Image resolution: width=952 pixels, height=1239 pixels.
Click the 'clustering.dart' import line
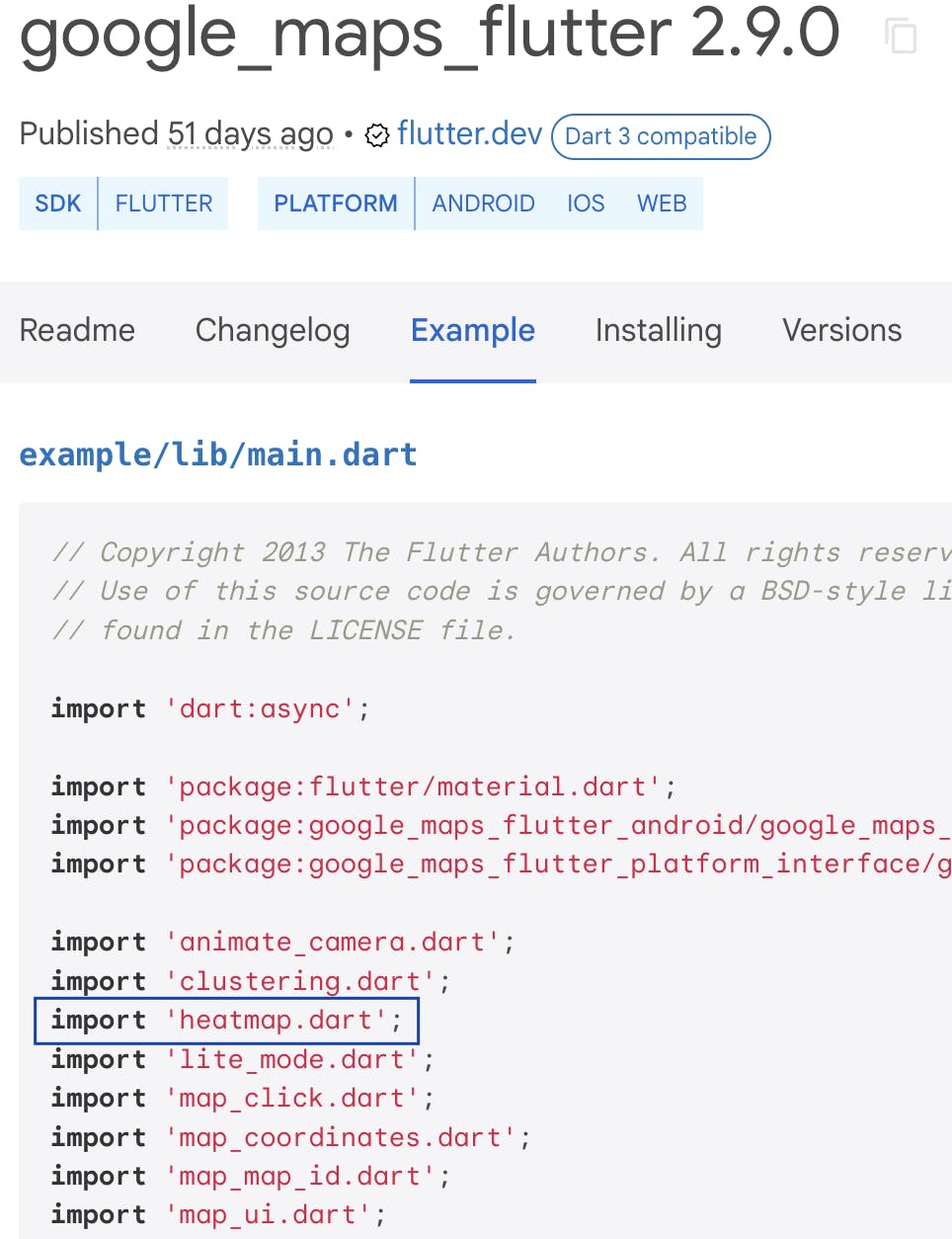[251, 981]
